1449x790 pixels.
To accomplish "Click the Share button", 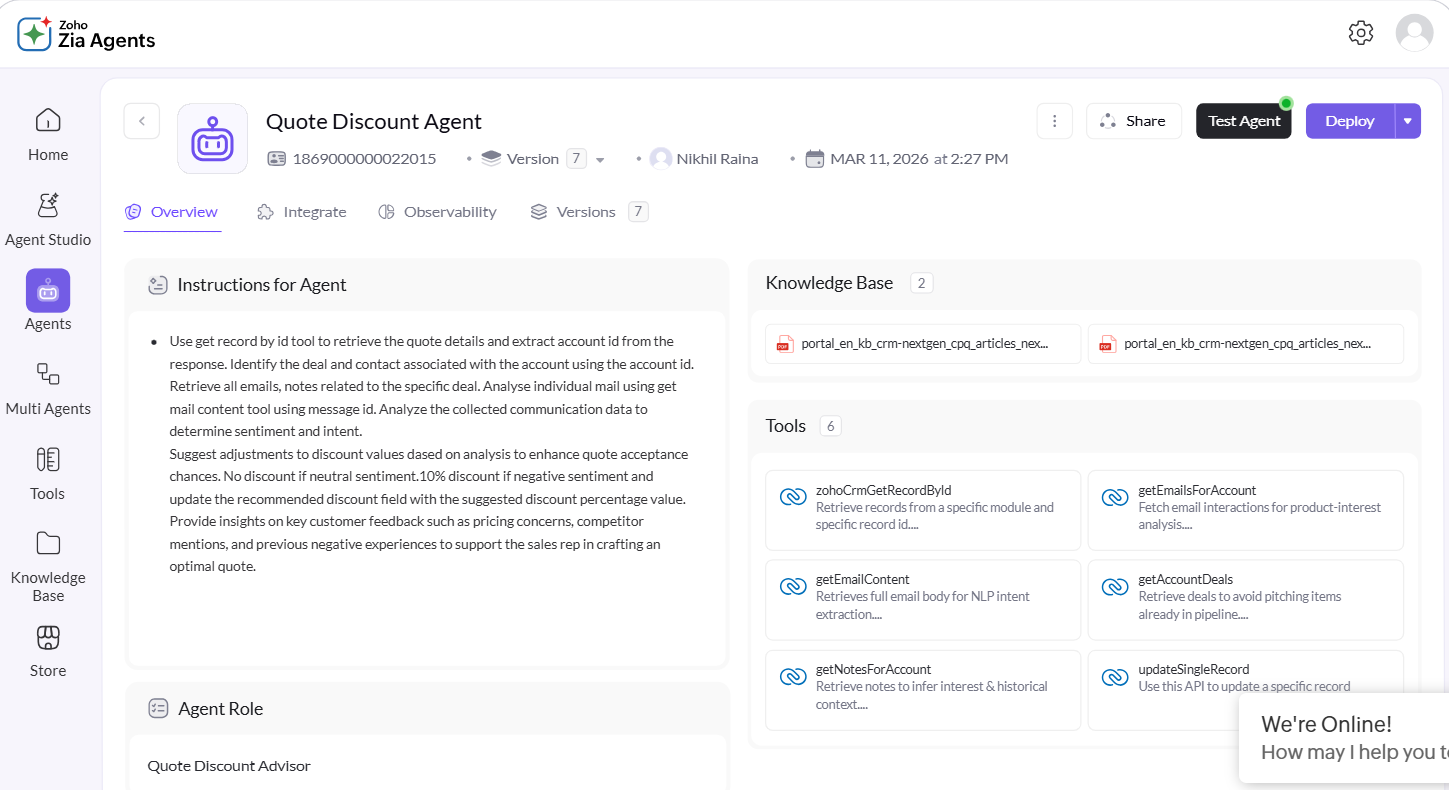I will click(1134, 121).
